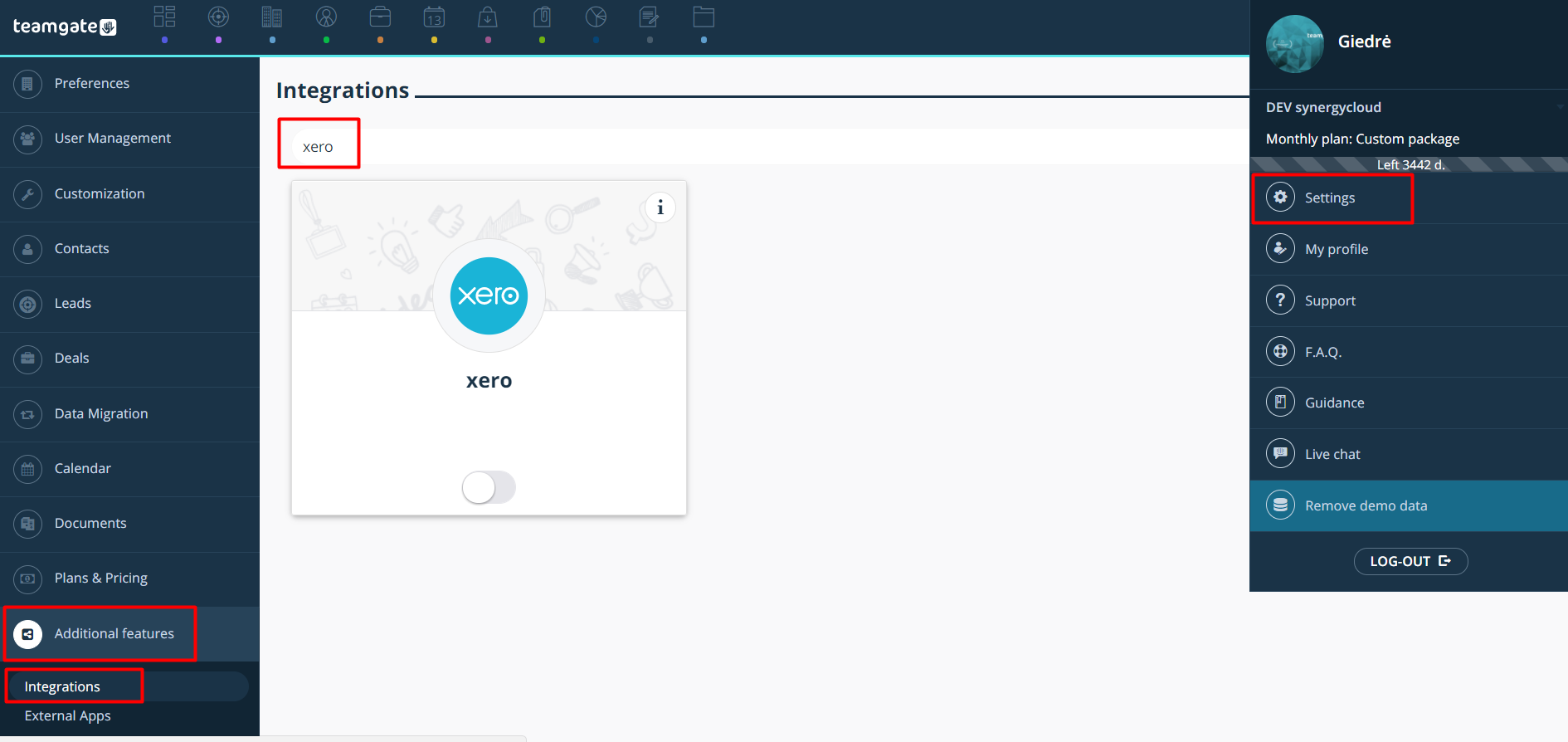Collapse the Additional features section
The height and width of the screenshot is (742, 1568).
pos(129,634)
